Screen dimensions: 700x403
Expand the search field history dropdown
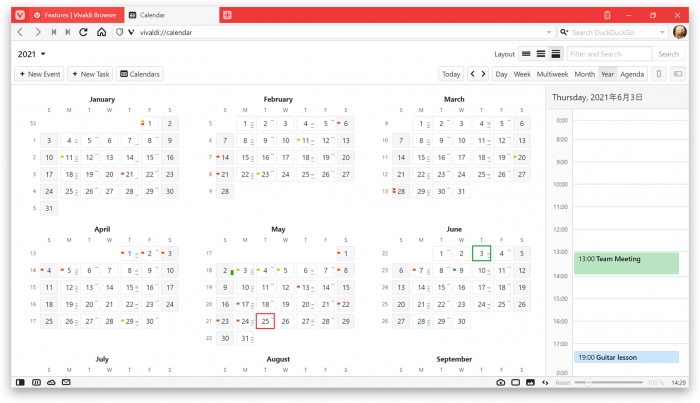(662, 32)
